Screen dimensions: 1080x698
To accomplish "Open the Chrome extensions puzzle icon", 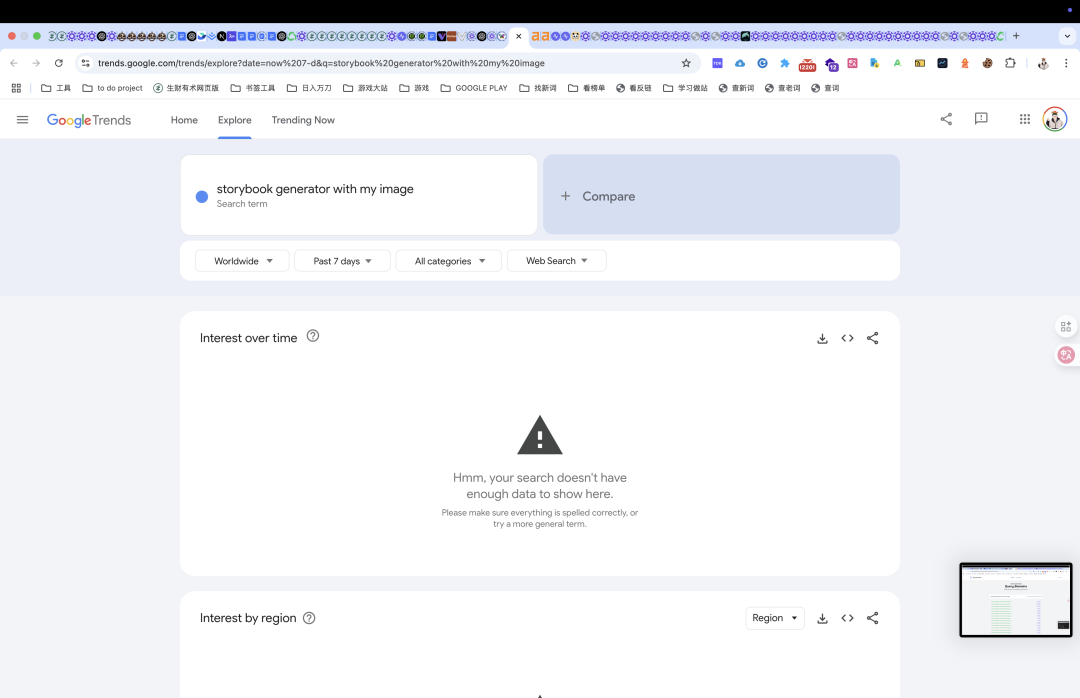I will click(1010, 63).
